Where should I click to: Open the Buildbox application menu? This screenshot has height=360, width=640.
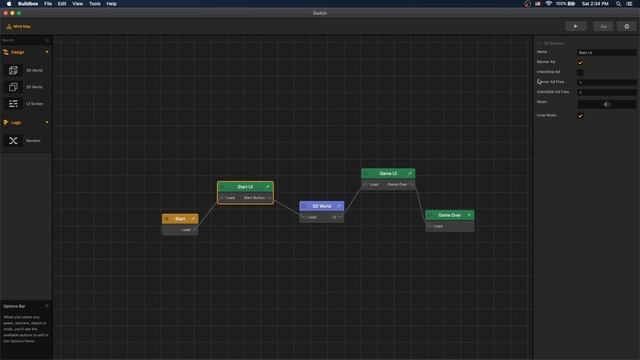tap(28, 4)
